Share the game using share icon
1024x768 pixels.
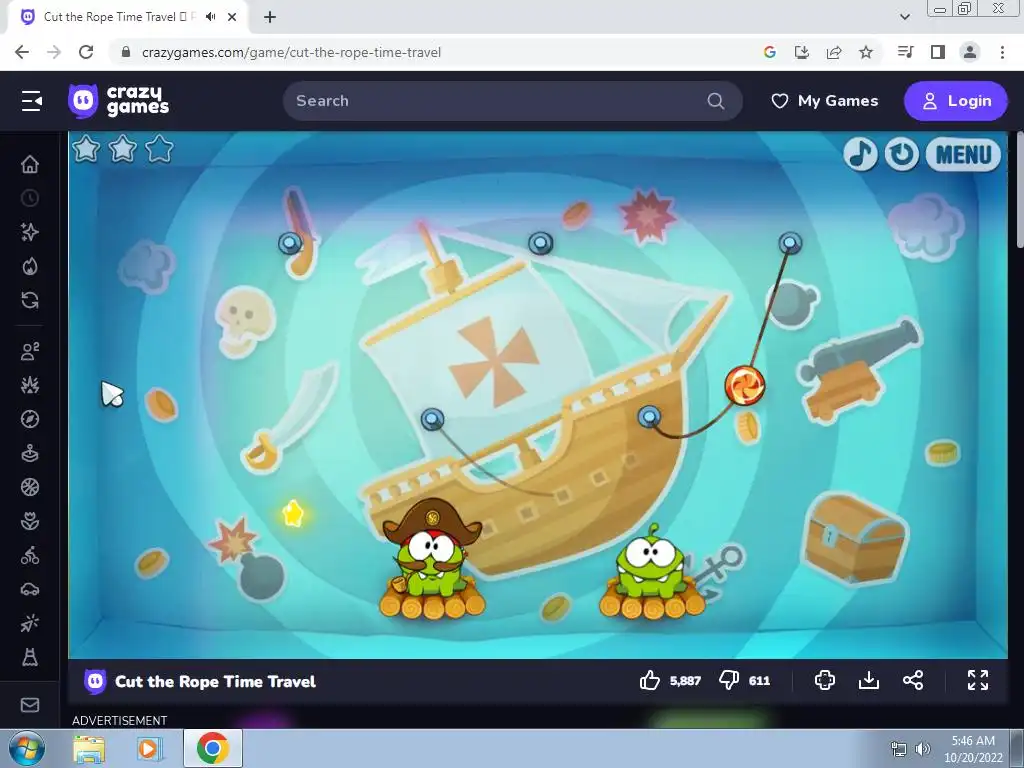[x=913, y=680]
